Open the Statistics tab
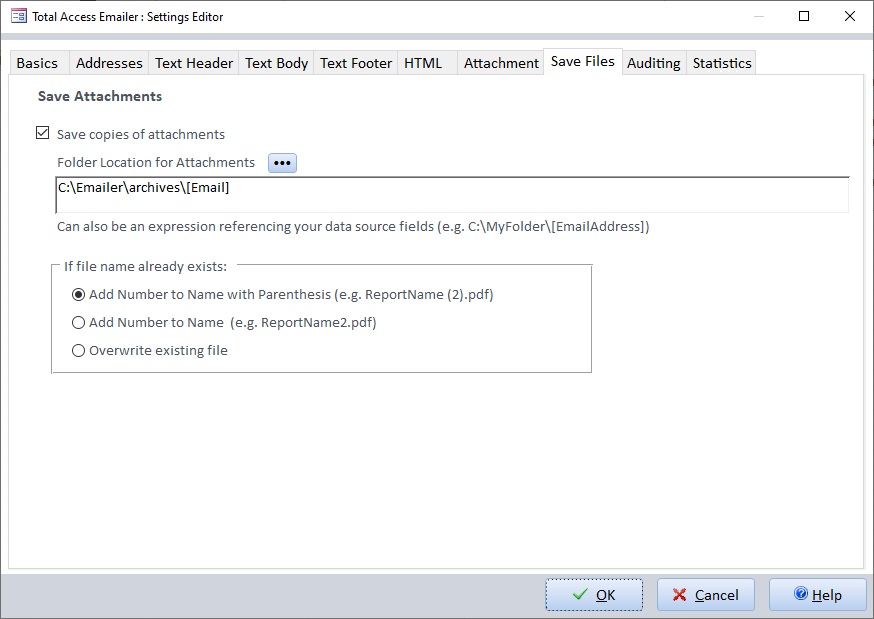This screenshot has height=619, width=874. pos(721,63)
